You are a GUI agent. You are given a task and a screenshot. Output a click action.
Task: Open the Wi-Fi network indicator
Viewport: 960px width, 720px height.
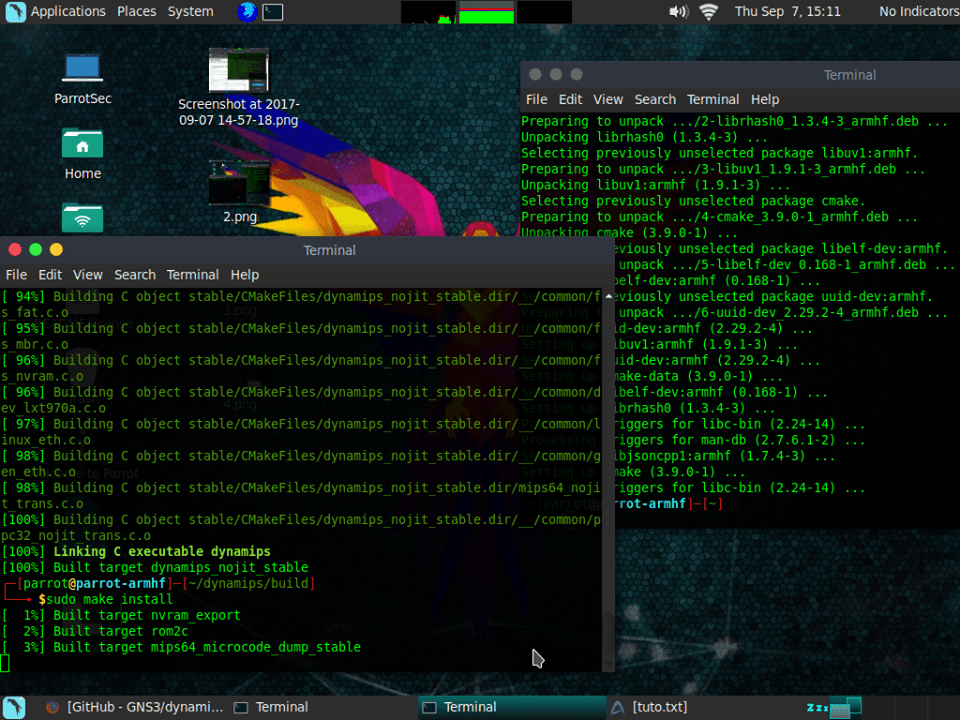tap(708, 12)
